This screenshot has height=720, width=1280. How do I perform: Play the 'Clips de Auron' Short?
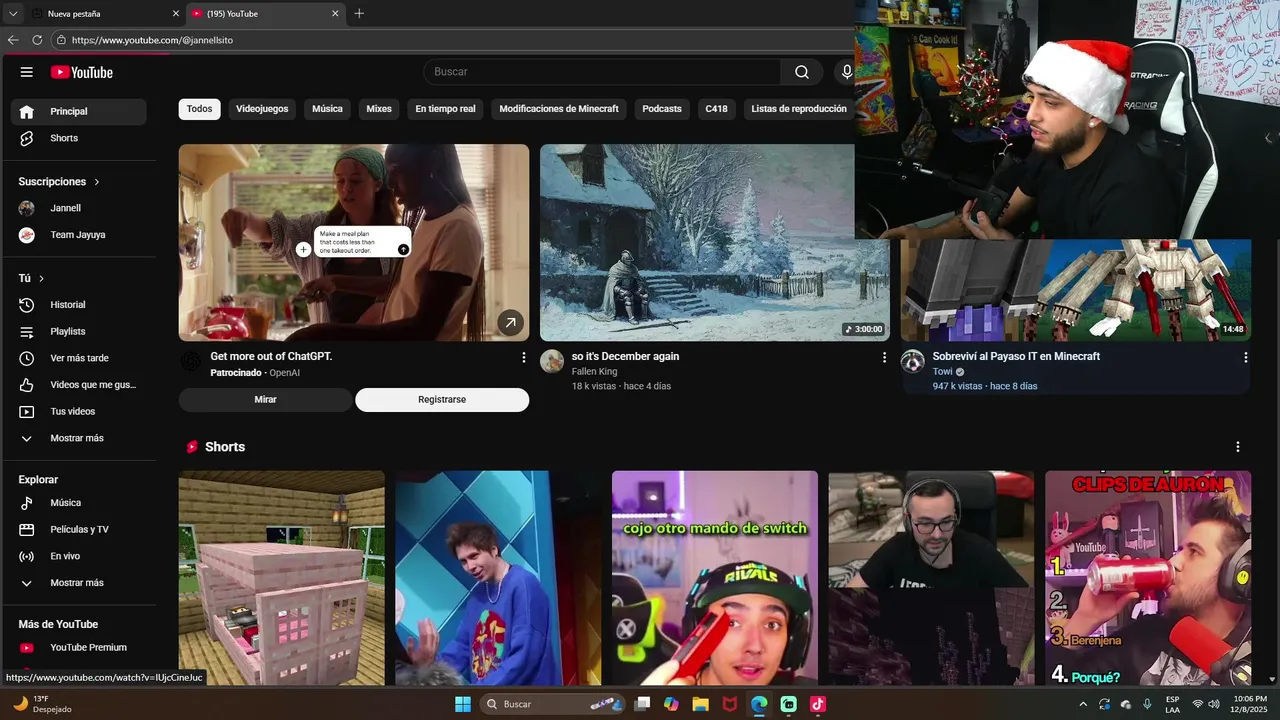[x=1148, y=578]
